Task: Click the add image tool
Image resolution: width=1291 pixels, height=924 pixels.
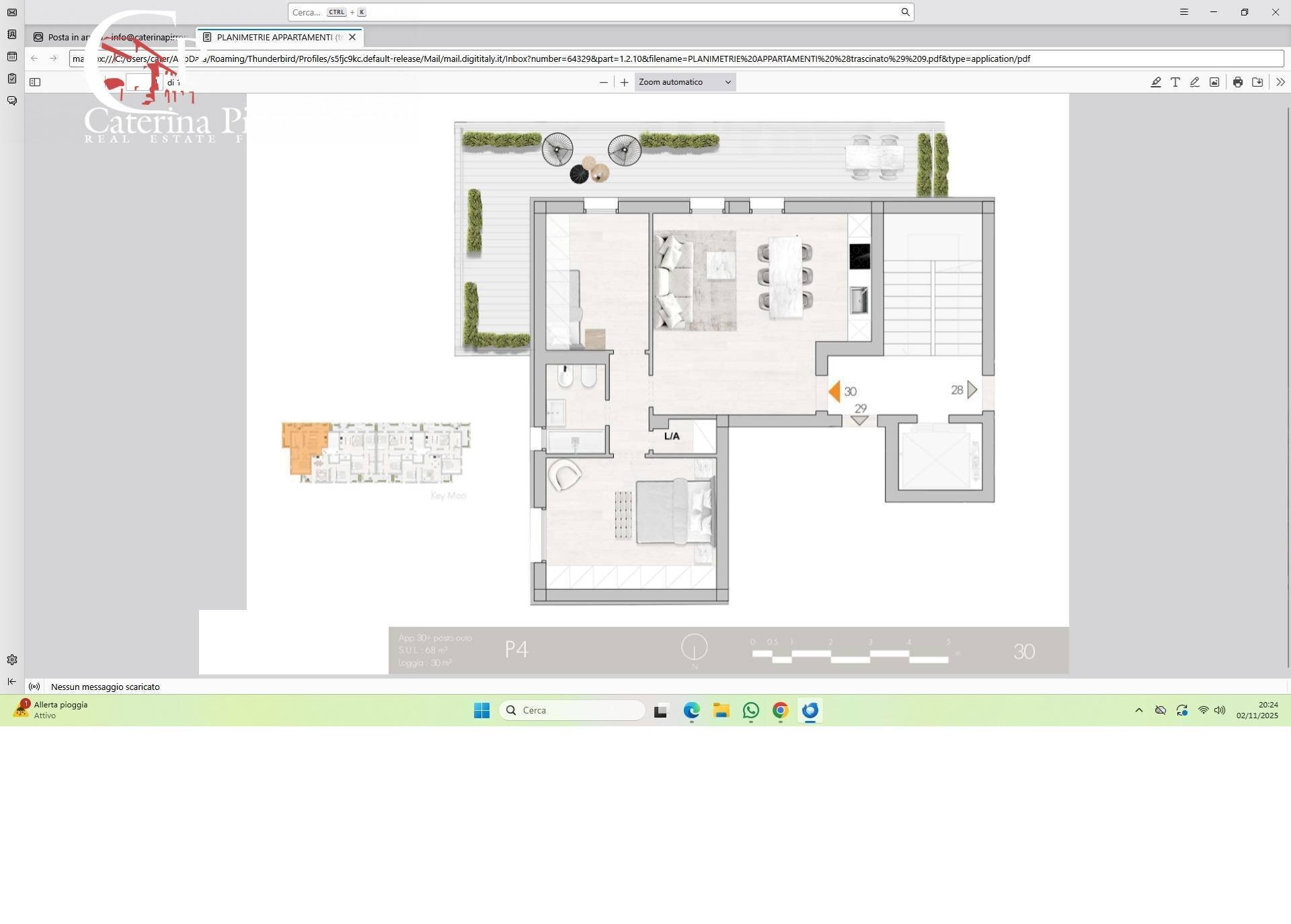Action: pos(1214,82)
